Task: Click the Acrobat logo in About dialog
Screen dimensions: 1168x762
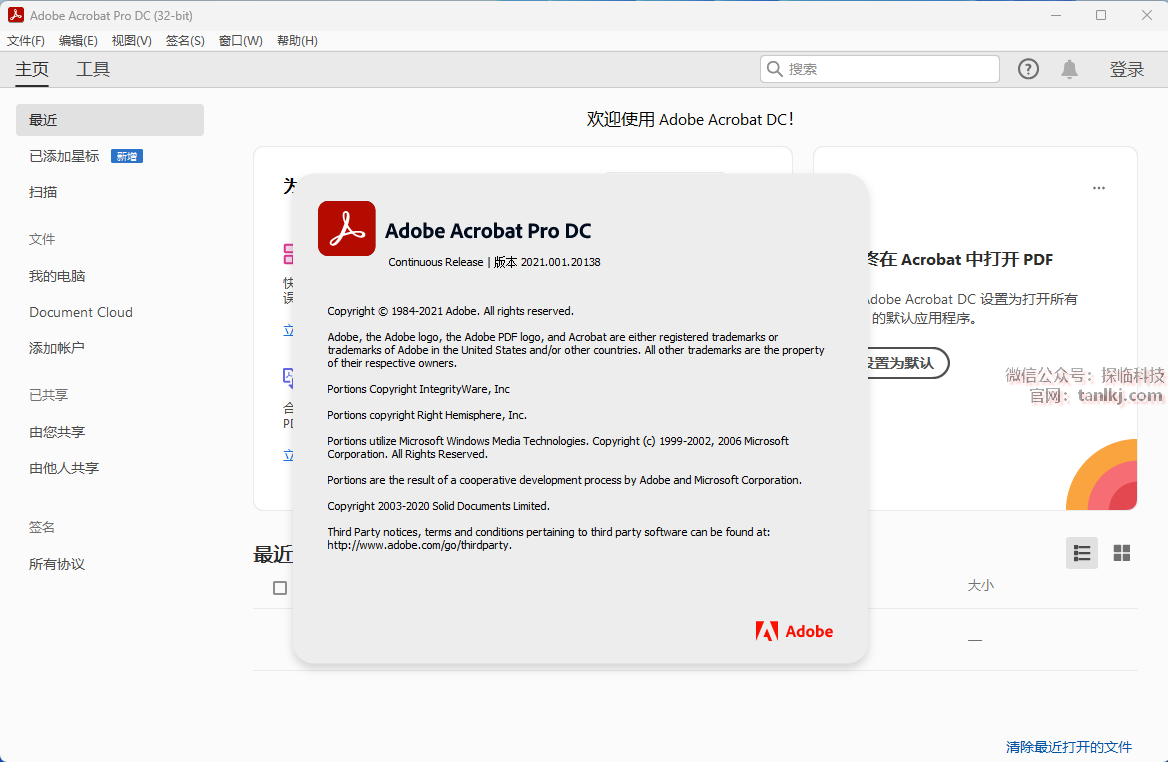Action: click(x=346, y=229)
